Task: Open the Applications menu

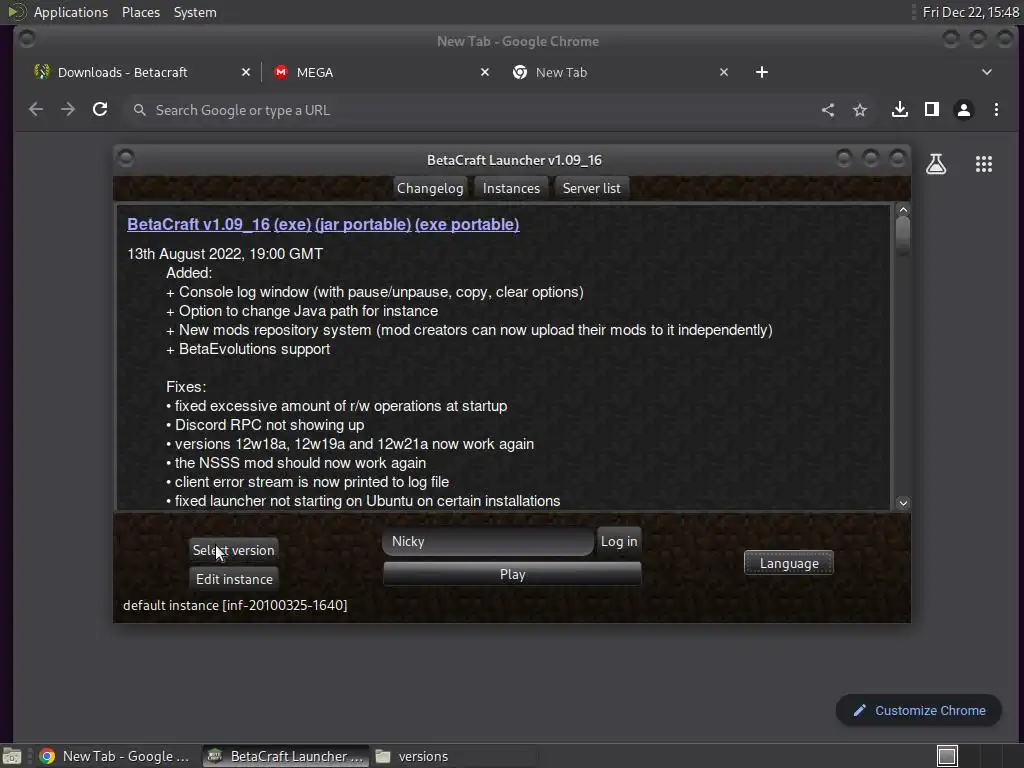Action: (71, 12)
